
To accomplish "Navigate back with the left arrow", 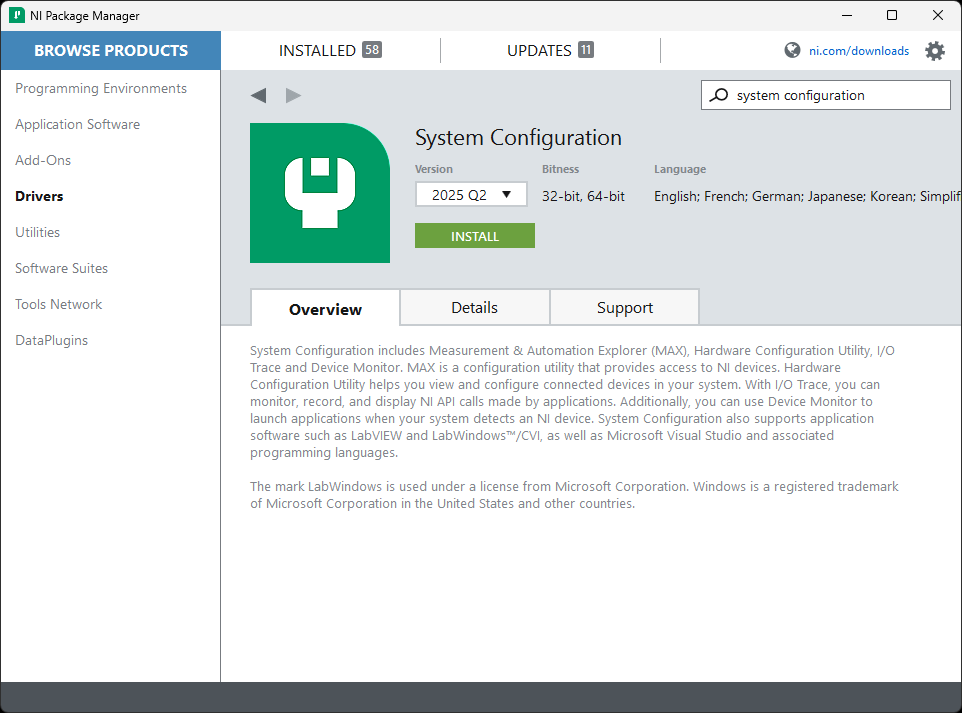I will 258,96.
